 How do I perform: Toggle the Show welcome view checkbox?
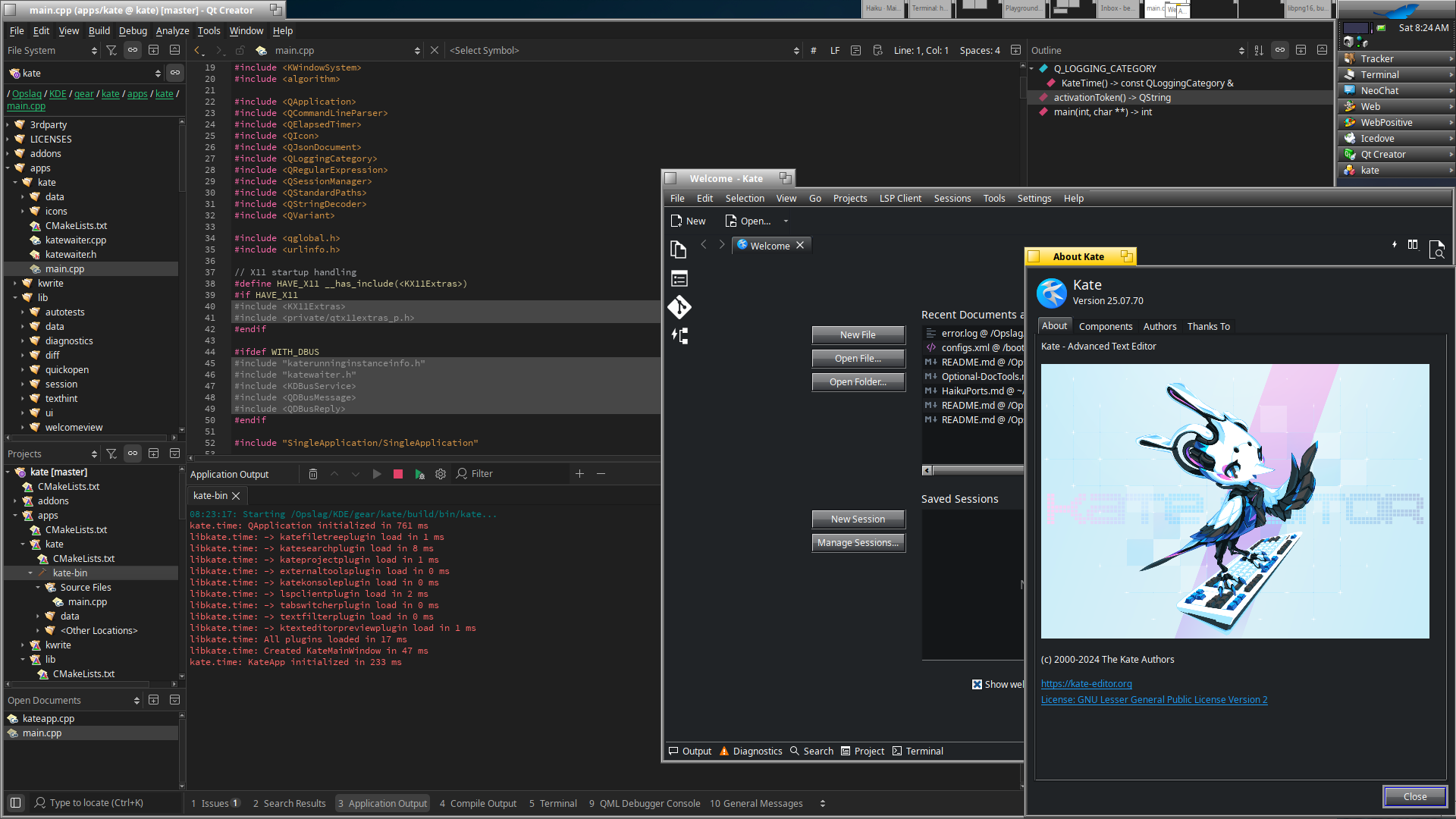click(x=977, y=684)
